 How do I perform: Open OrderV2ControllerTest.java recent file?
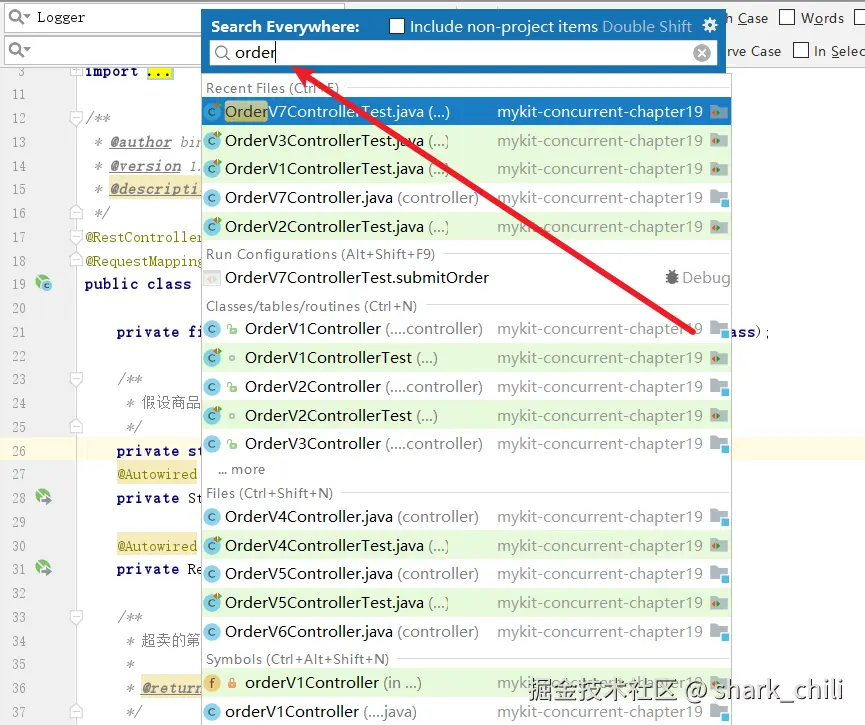point(466,227)
